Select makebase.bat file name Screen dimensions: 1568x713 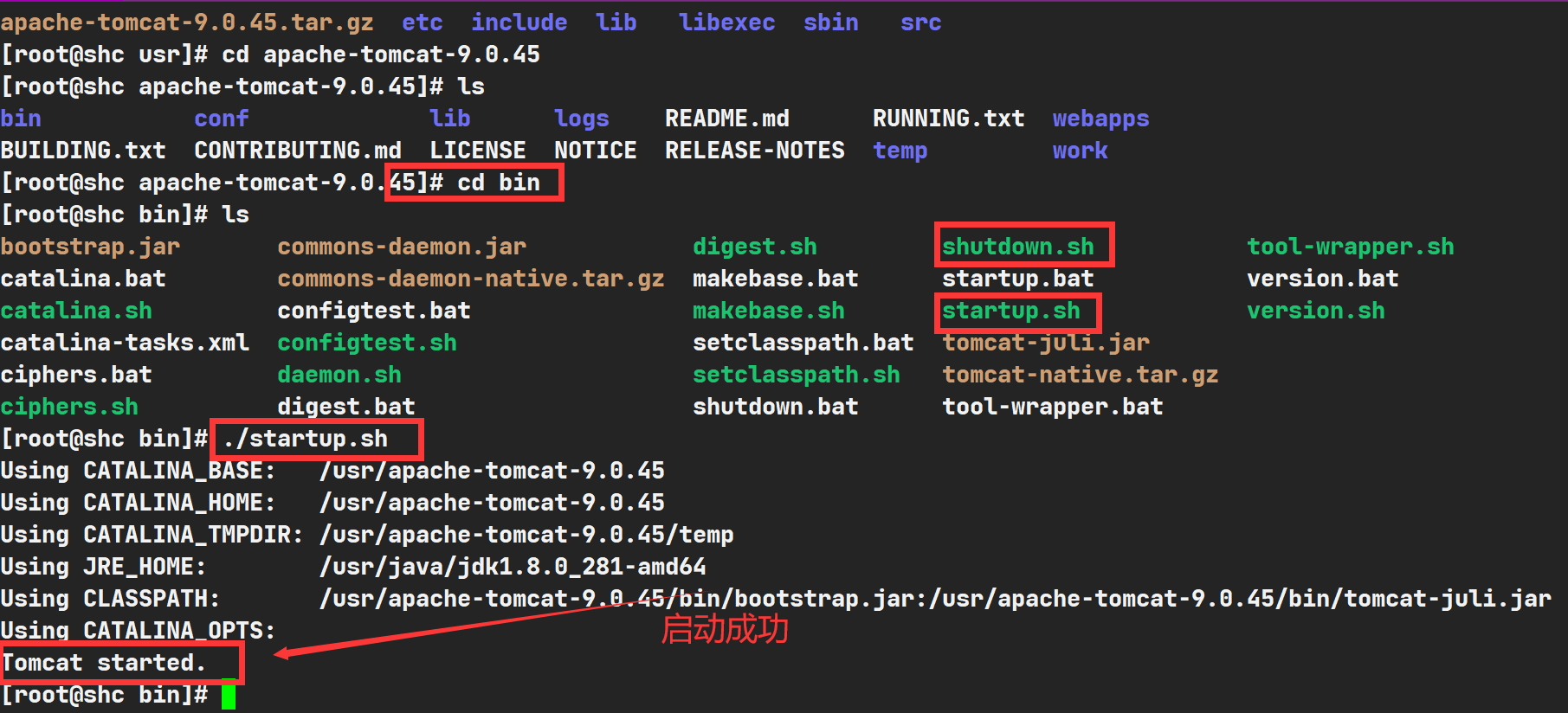[x=776, y=279]
